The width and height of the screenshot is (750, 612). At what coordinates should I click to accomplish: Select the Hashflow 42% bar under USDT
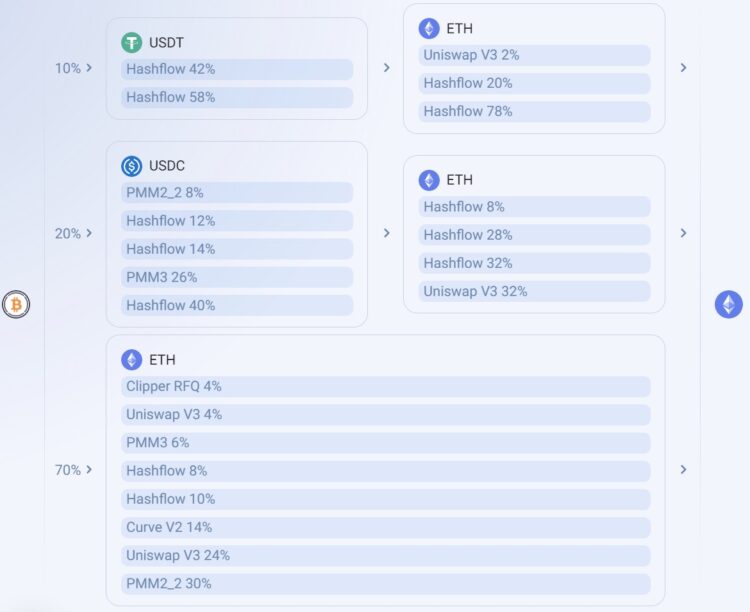(237, 69)
